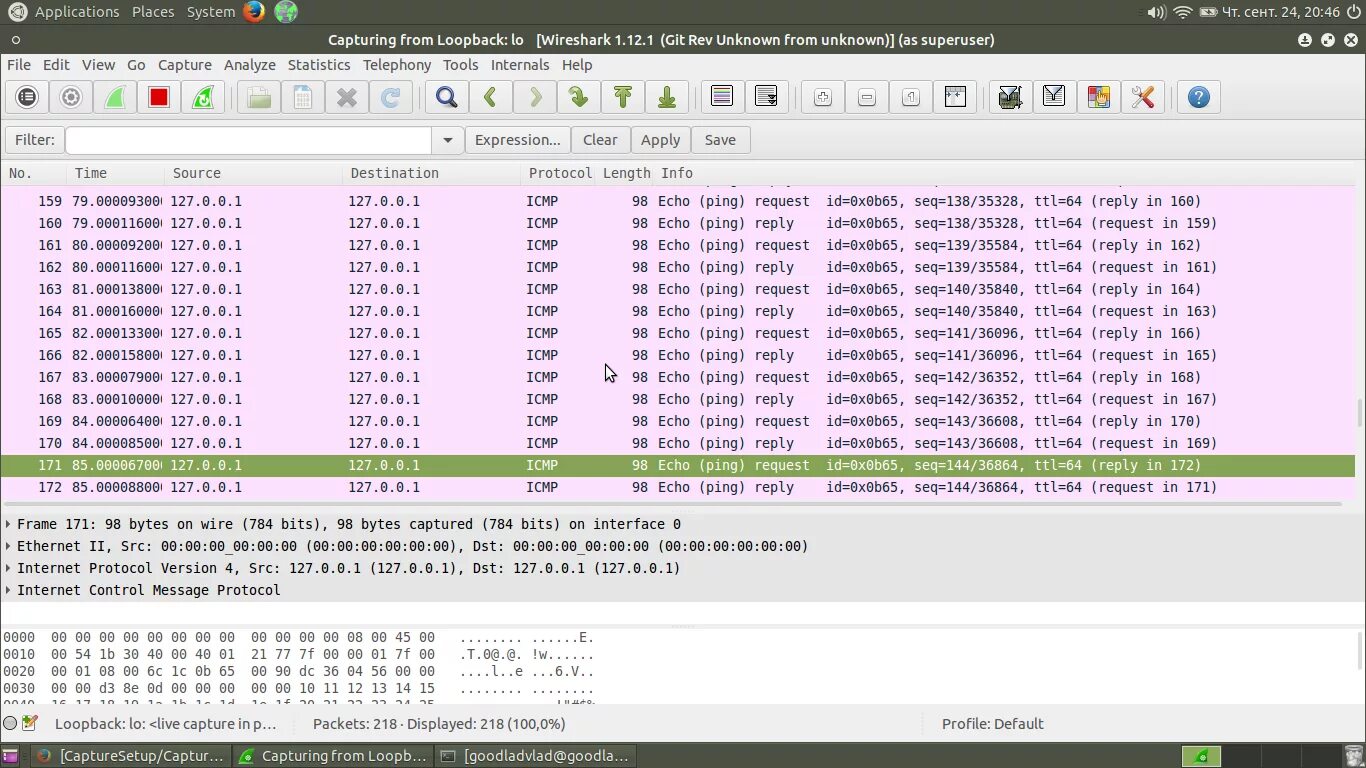Edit display filters icon

1054,97
